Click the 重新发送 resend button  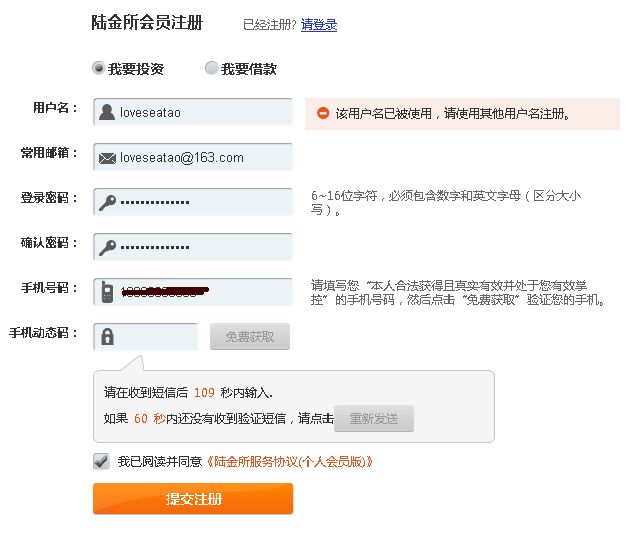[x=374, y=418]
